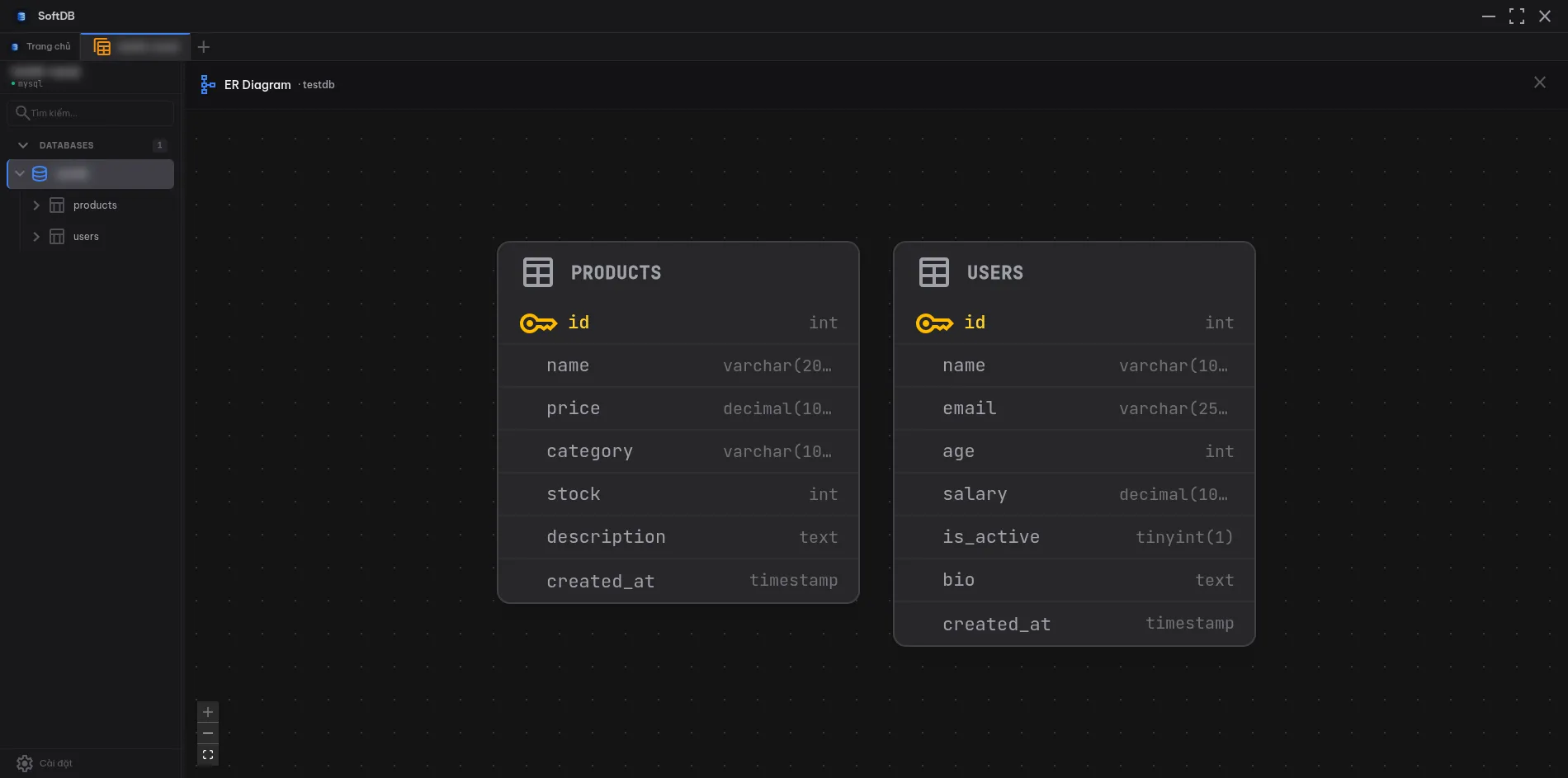Click the primary key icon in USERS
This screenshot has width=1568, height=778.
point(934,323)
